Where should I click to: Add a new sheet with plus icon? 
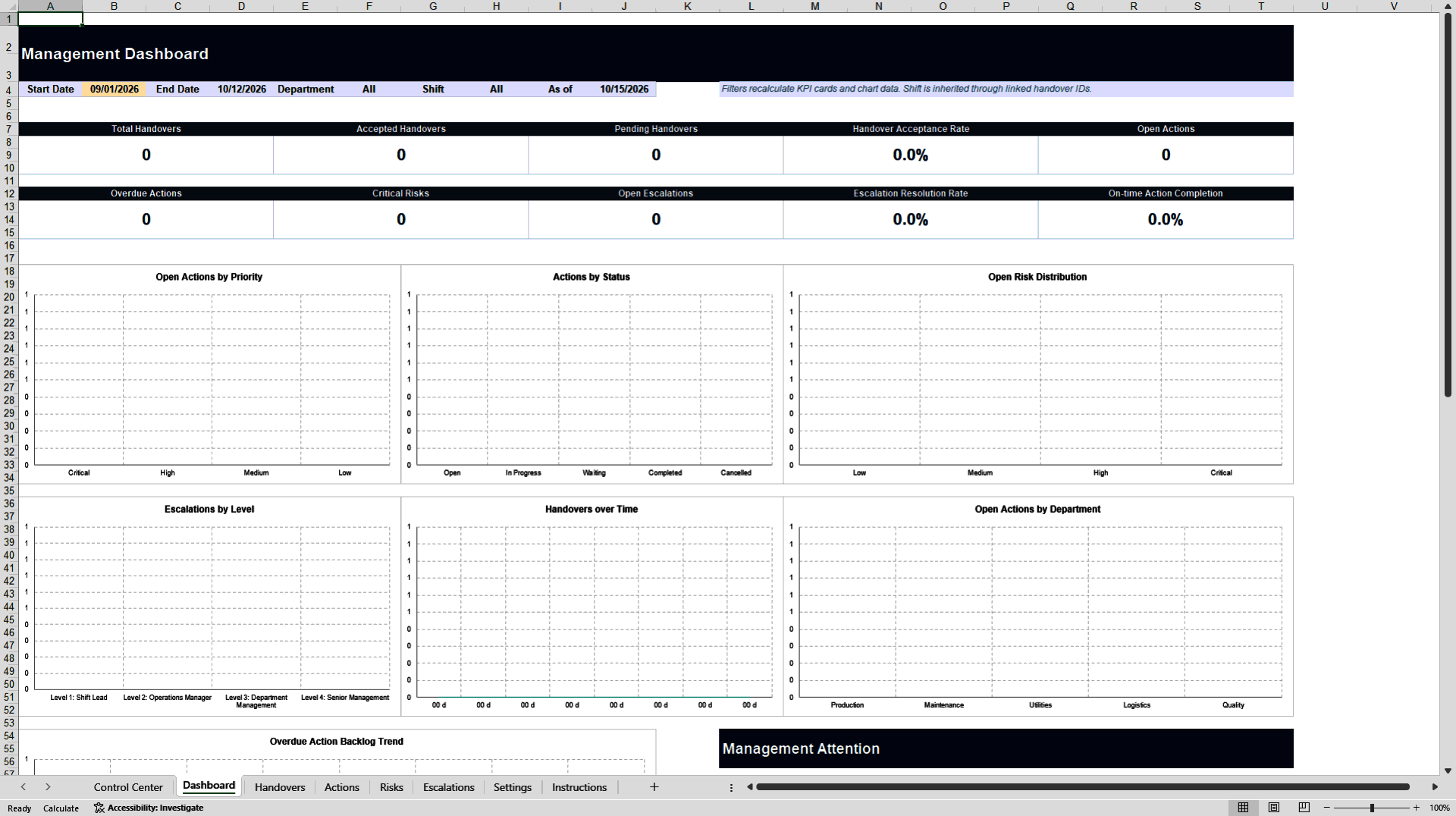coord(654,787)
